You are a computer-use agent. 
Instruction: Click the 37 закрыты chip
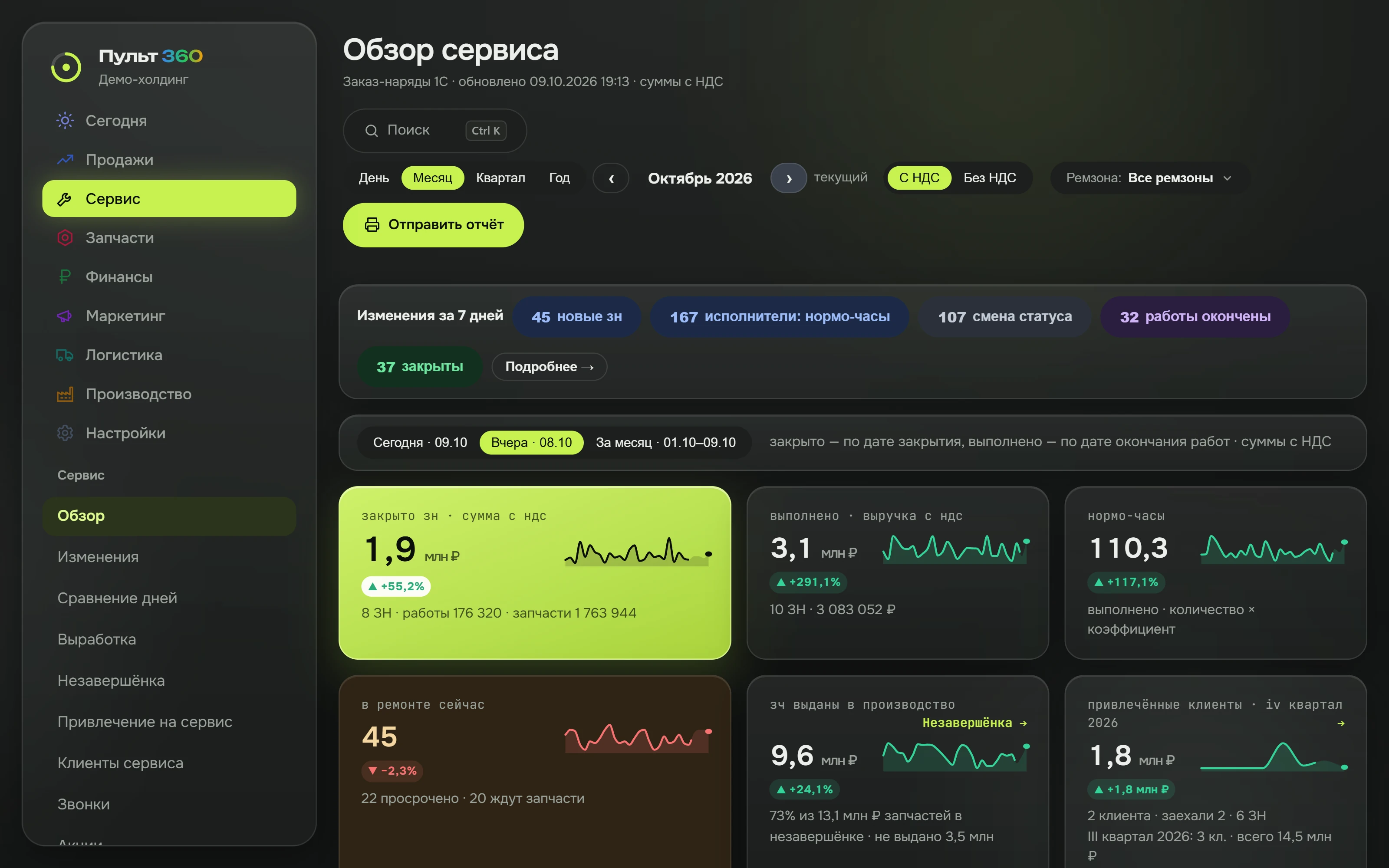coord(420,367)
